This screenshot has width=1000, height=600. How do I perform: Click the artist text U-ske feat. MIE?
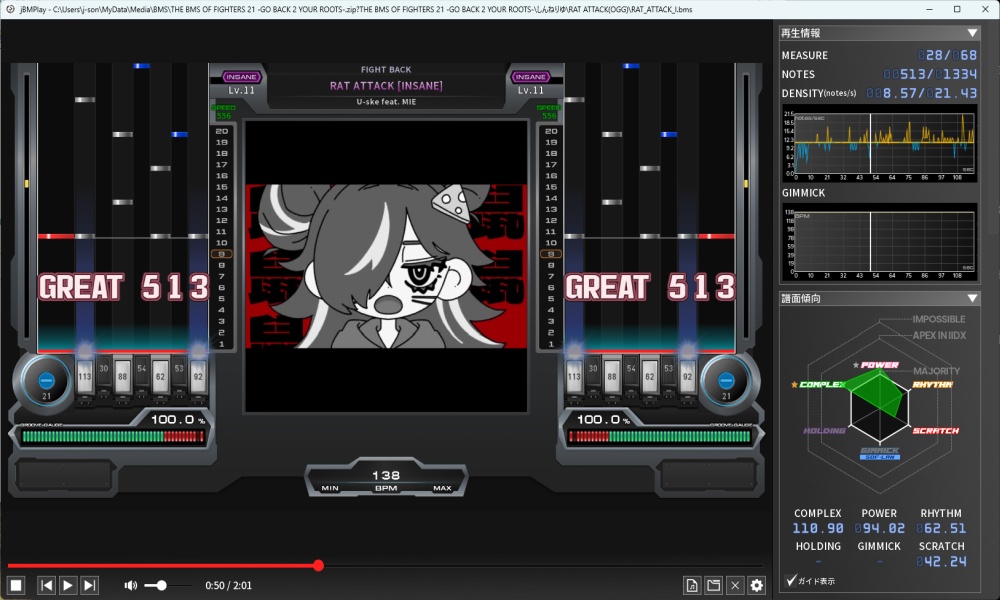(386, 102)
